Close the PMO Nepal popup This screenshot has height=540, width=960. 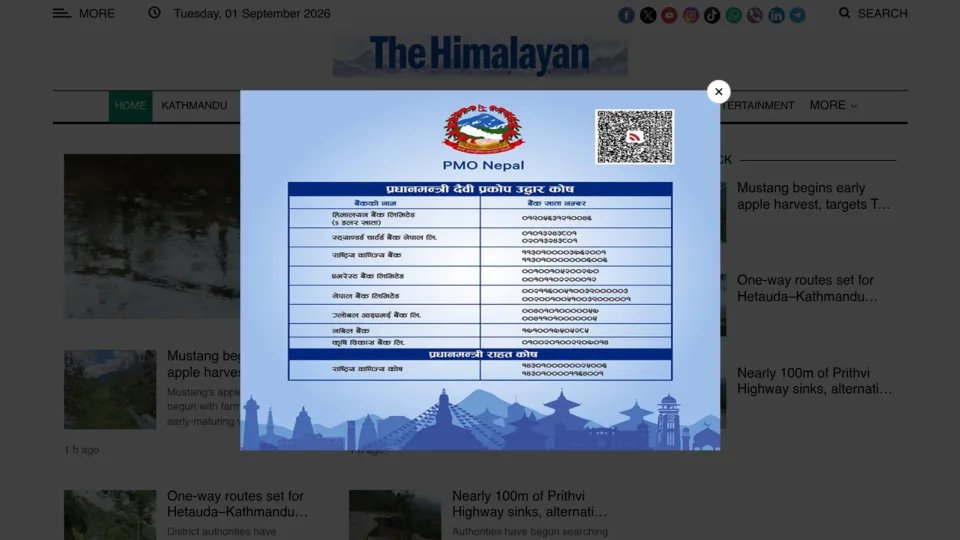coord(718,92)
